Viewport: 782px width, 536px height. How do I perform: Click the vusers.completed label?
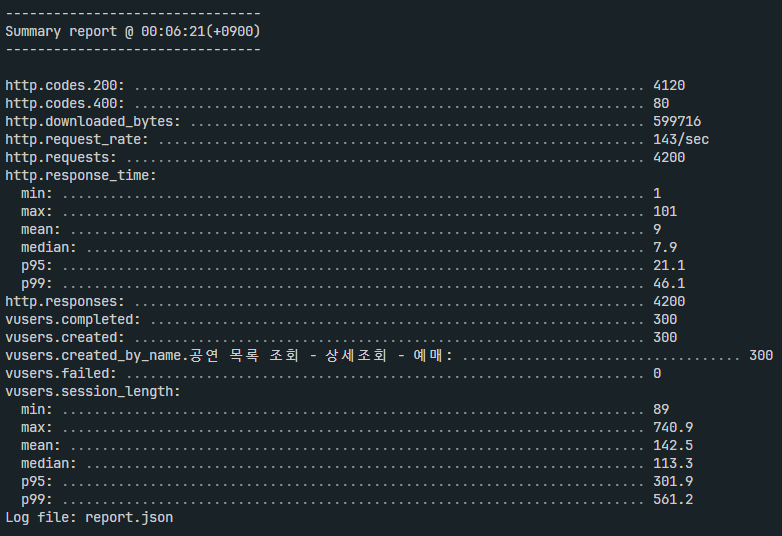click(x=73, y=320)
